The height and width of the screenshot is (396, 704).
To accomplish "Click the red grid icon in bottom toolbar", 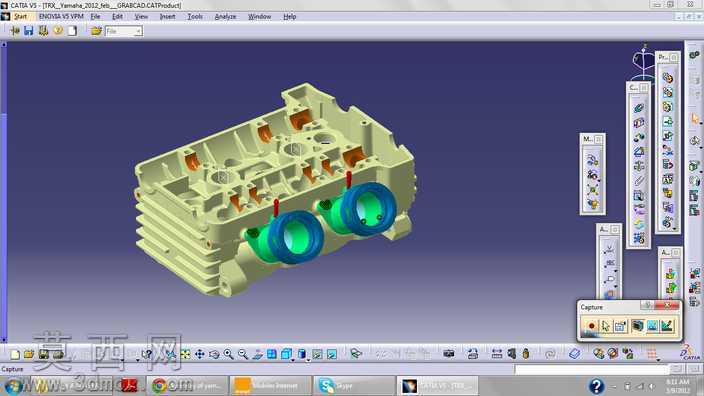I will coord(652,354).
